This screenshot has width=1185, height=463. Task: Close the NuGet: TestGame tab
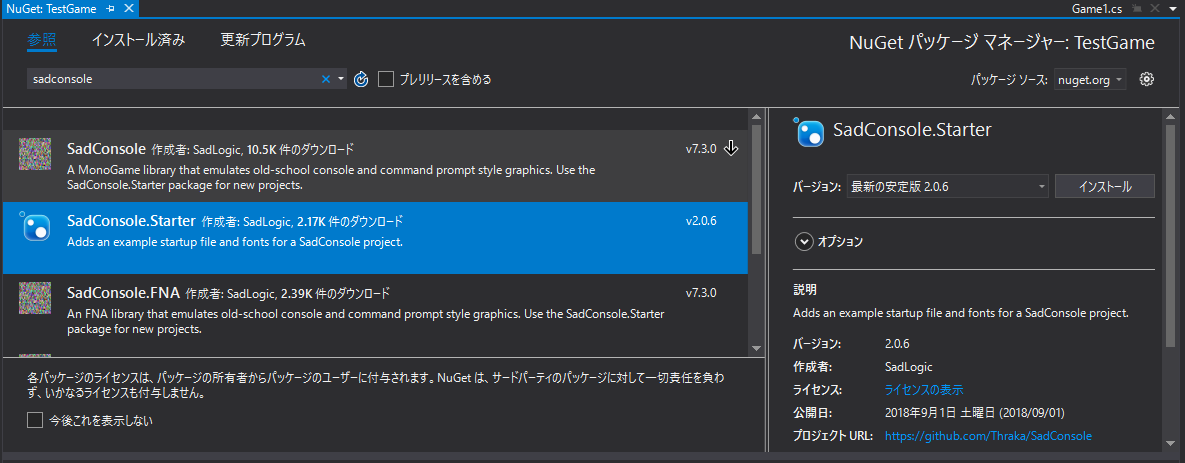(128, 9)
